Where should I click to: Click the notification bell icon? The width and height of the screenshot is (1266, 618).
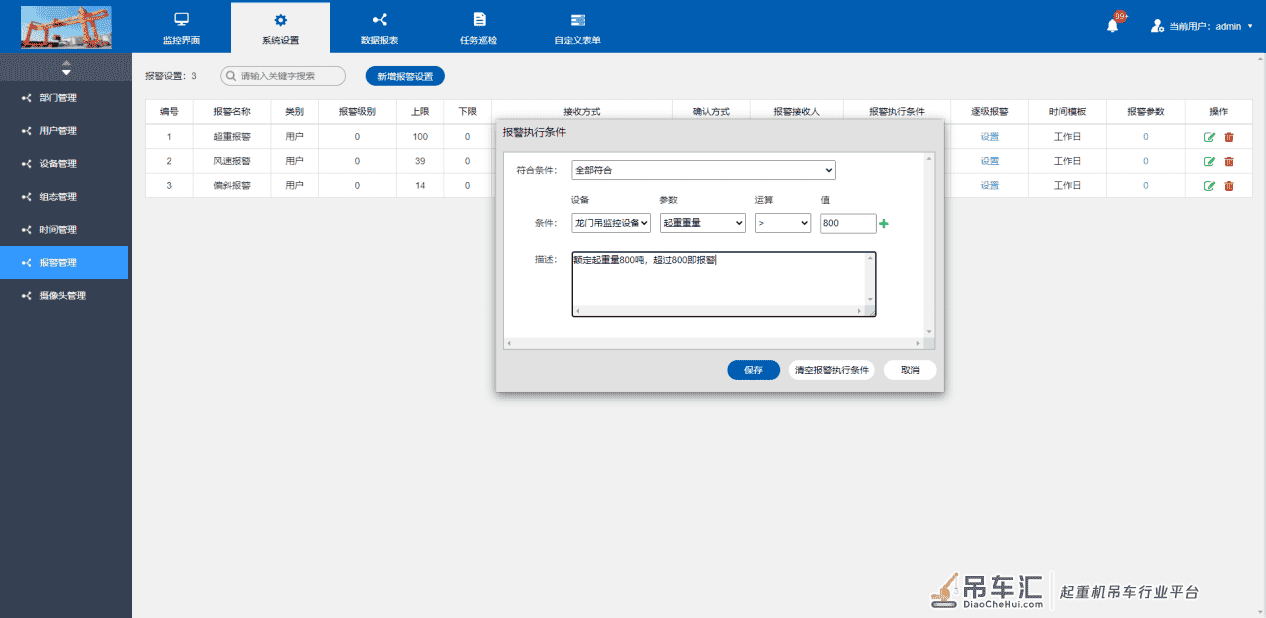1113,25
